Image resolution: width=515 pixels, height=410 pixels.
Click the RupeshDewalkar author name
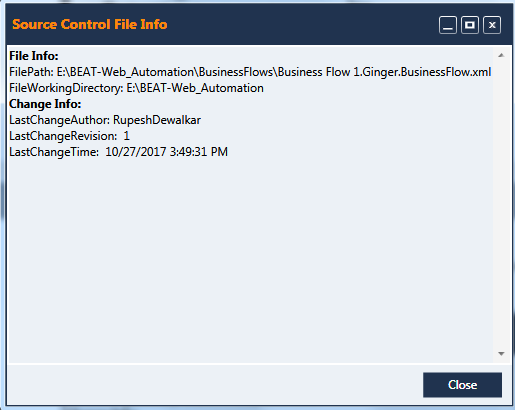[157, 120]
